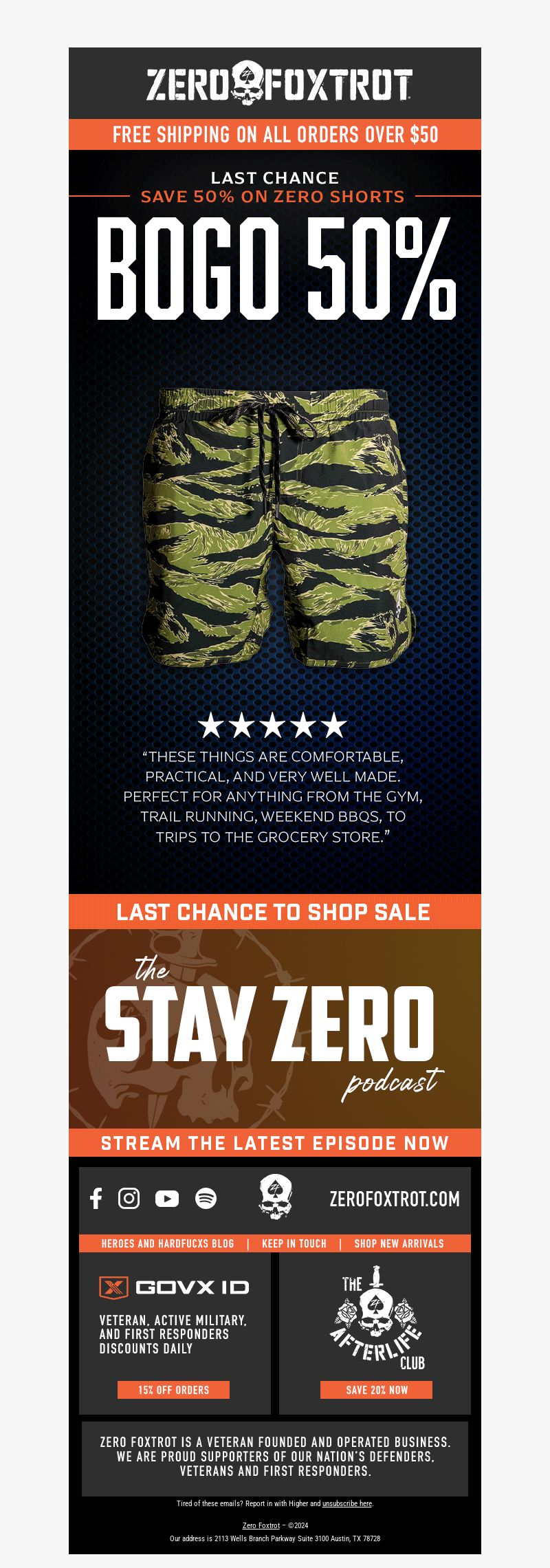Click Stream The Latest Episode Now
550x1568 pixels.
(275, 1143)
